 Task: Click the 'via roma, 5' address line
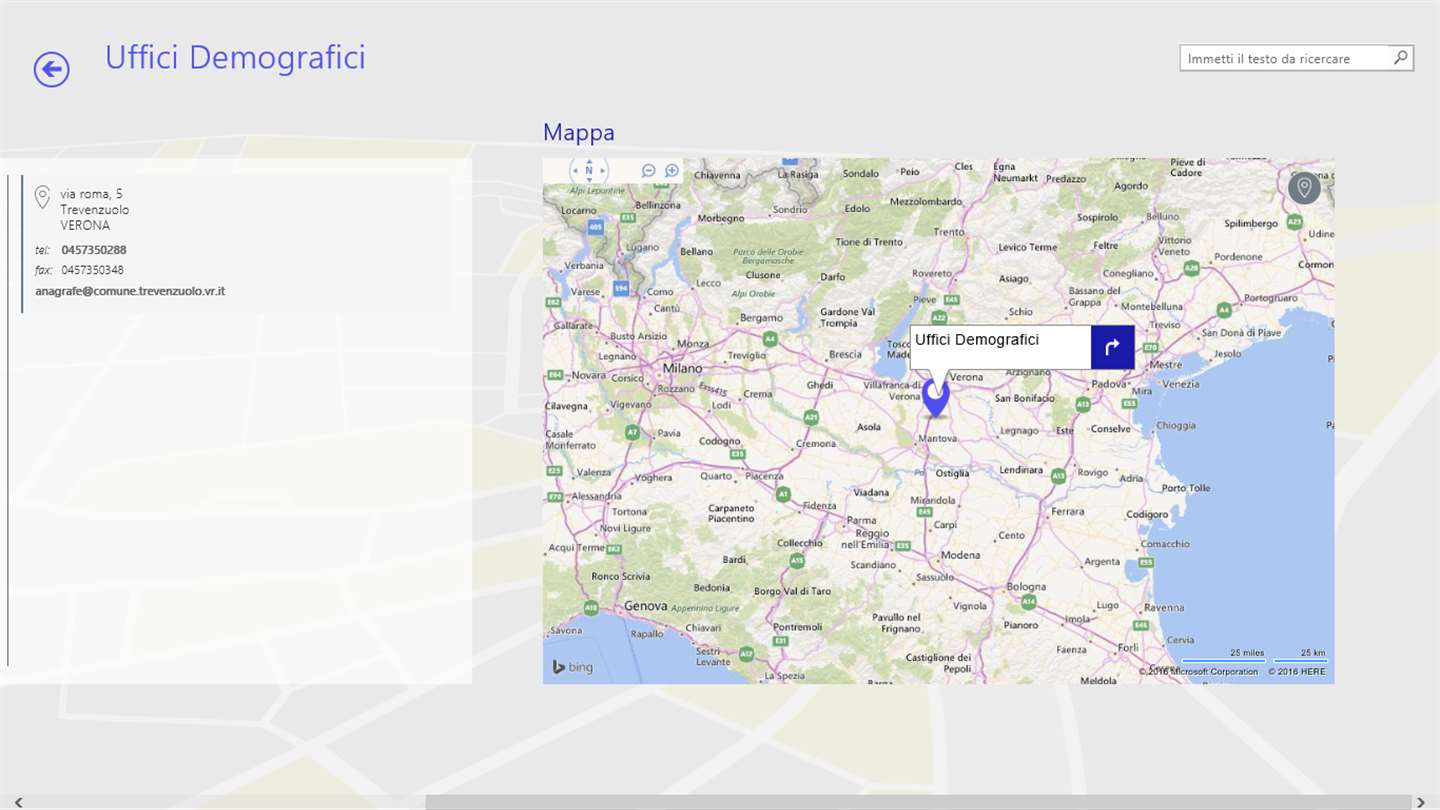(91, 193)
